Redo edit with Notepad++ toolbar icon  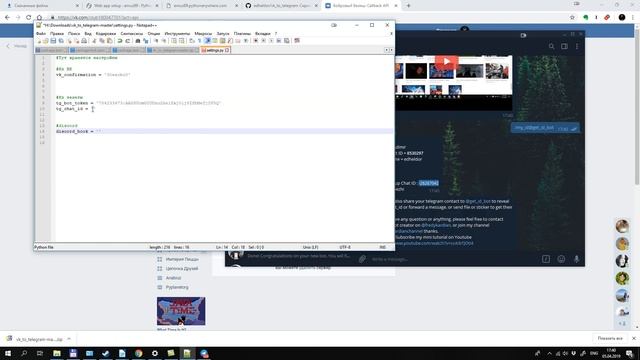[128, 41]
